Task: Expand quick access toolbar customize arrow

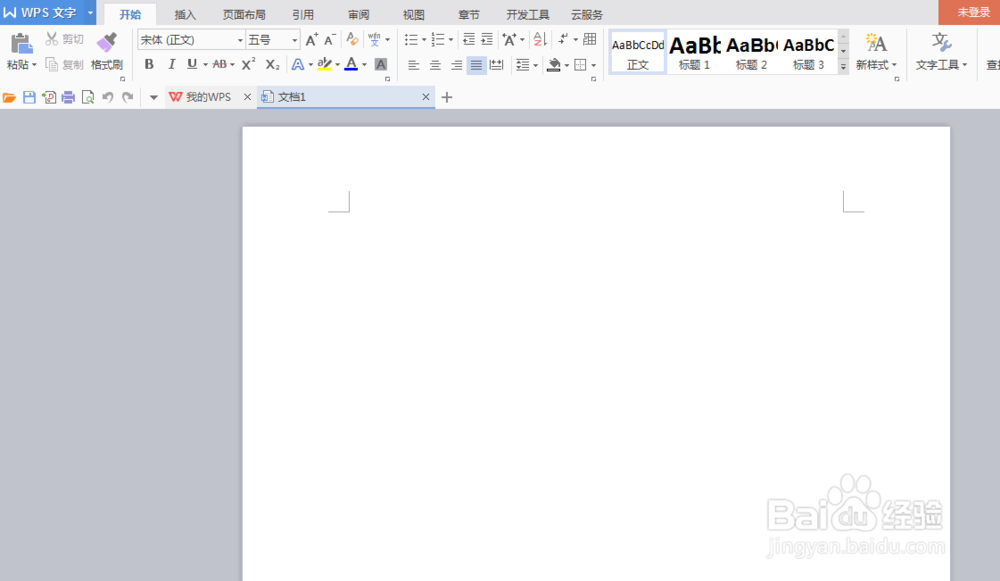Action: pyautogui.click(x=153, y=98)
